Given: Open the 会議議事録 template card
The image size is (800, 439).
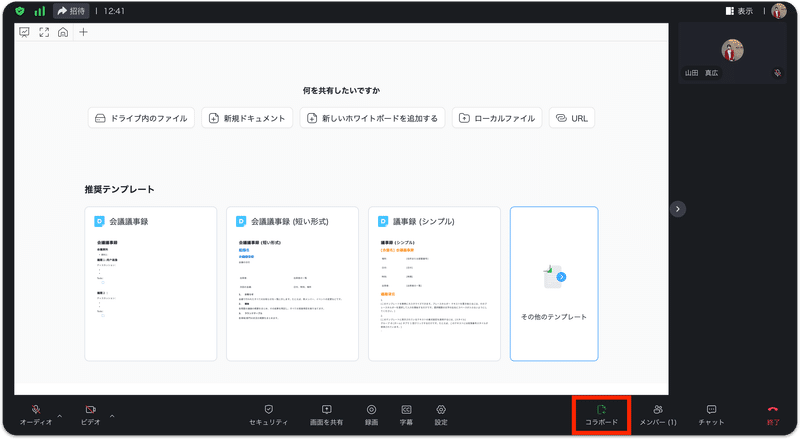Looking at the screenshot, I should [151, 284].
